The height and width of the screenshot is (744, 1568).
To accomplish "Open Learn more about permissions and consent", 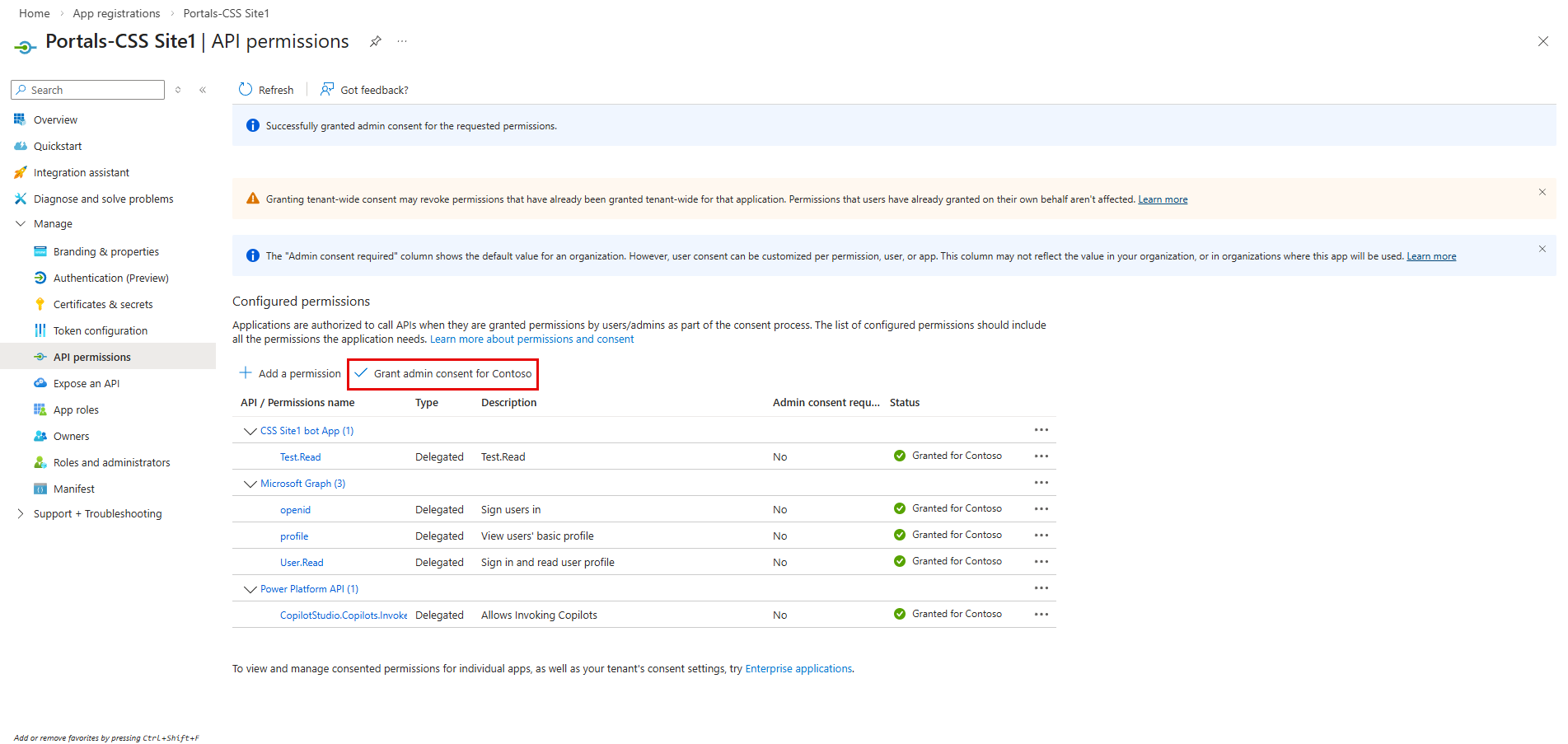I will coord(531,339).
